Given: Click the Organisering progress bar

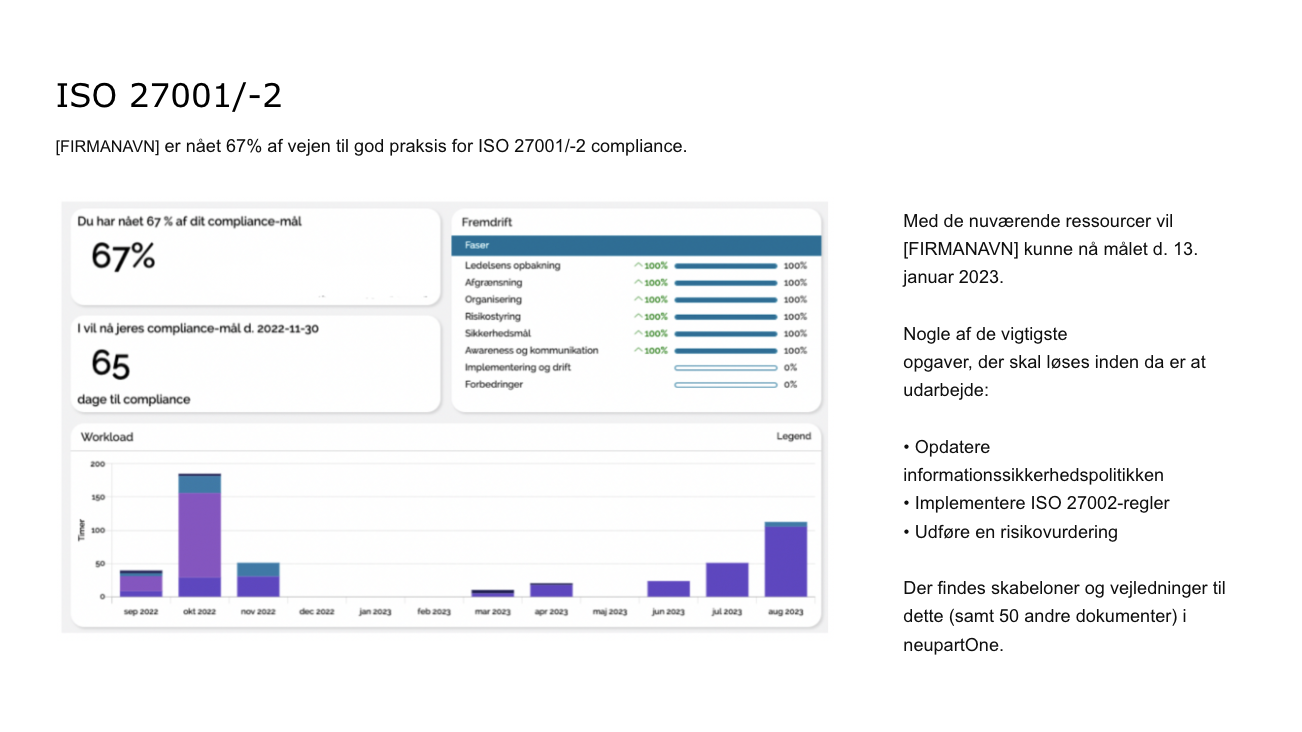Looking at the screenshot, I should (726, 300).
